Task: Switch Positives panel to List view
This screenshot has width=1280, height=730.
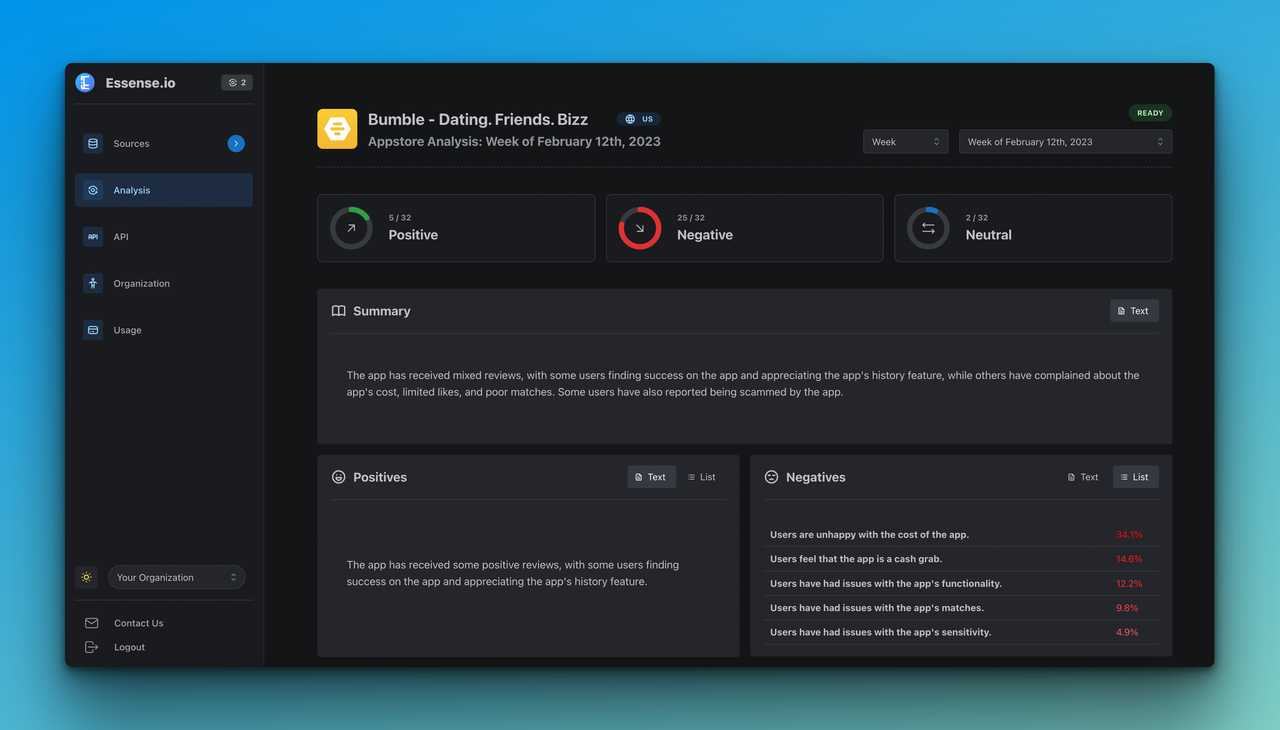Action: coord(702,477)
